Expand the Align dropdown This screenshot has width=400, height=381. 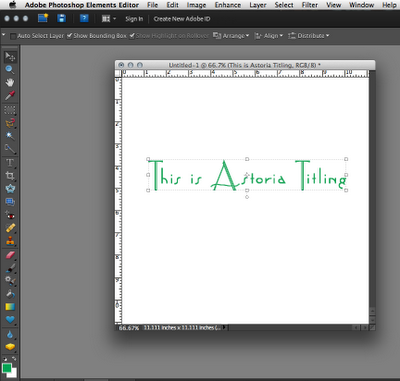[269, 36]
